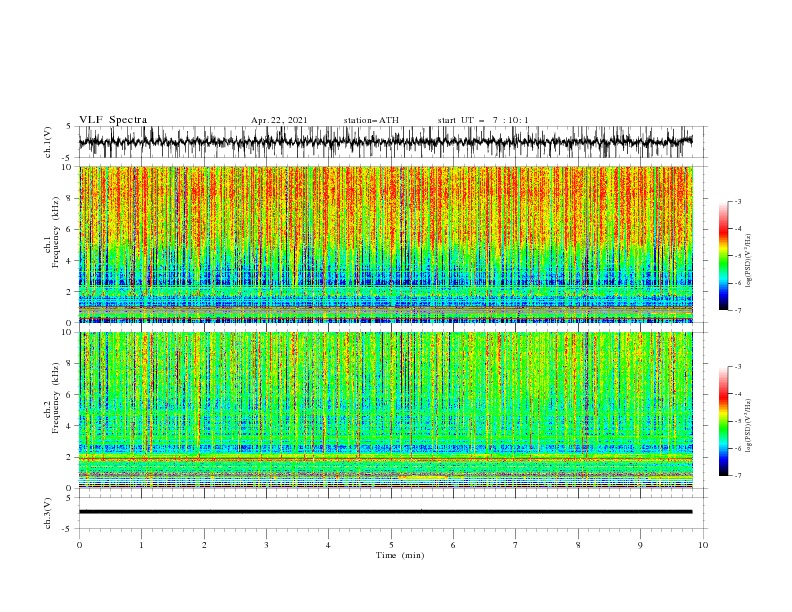Click the "-5" tick on ch.3(V) axis
The image size is (792, 612).
[67, 529]
